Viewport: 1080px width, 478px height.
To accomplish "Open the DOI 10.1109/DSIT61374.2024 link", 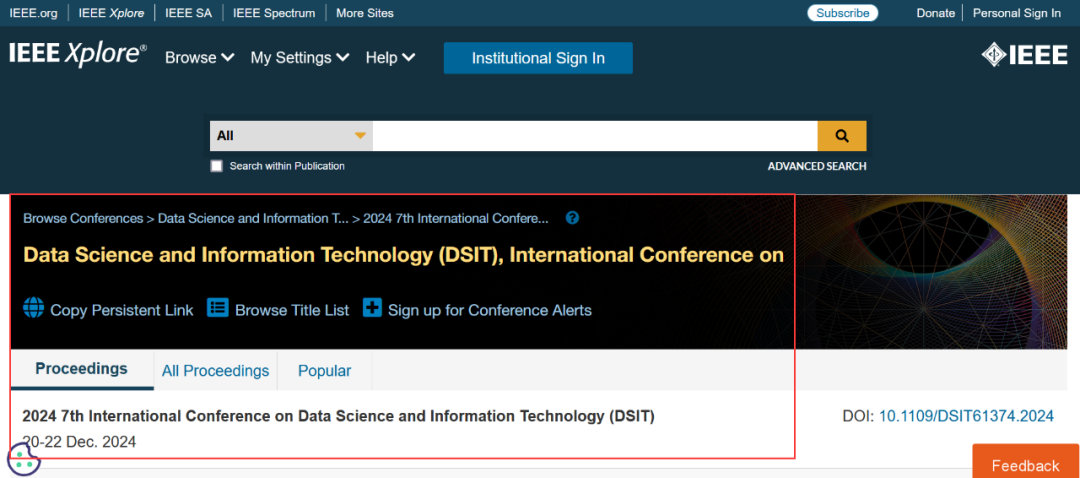I will coord(966,416).
